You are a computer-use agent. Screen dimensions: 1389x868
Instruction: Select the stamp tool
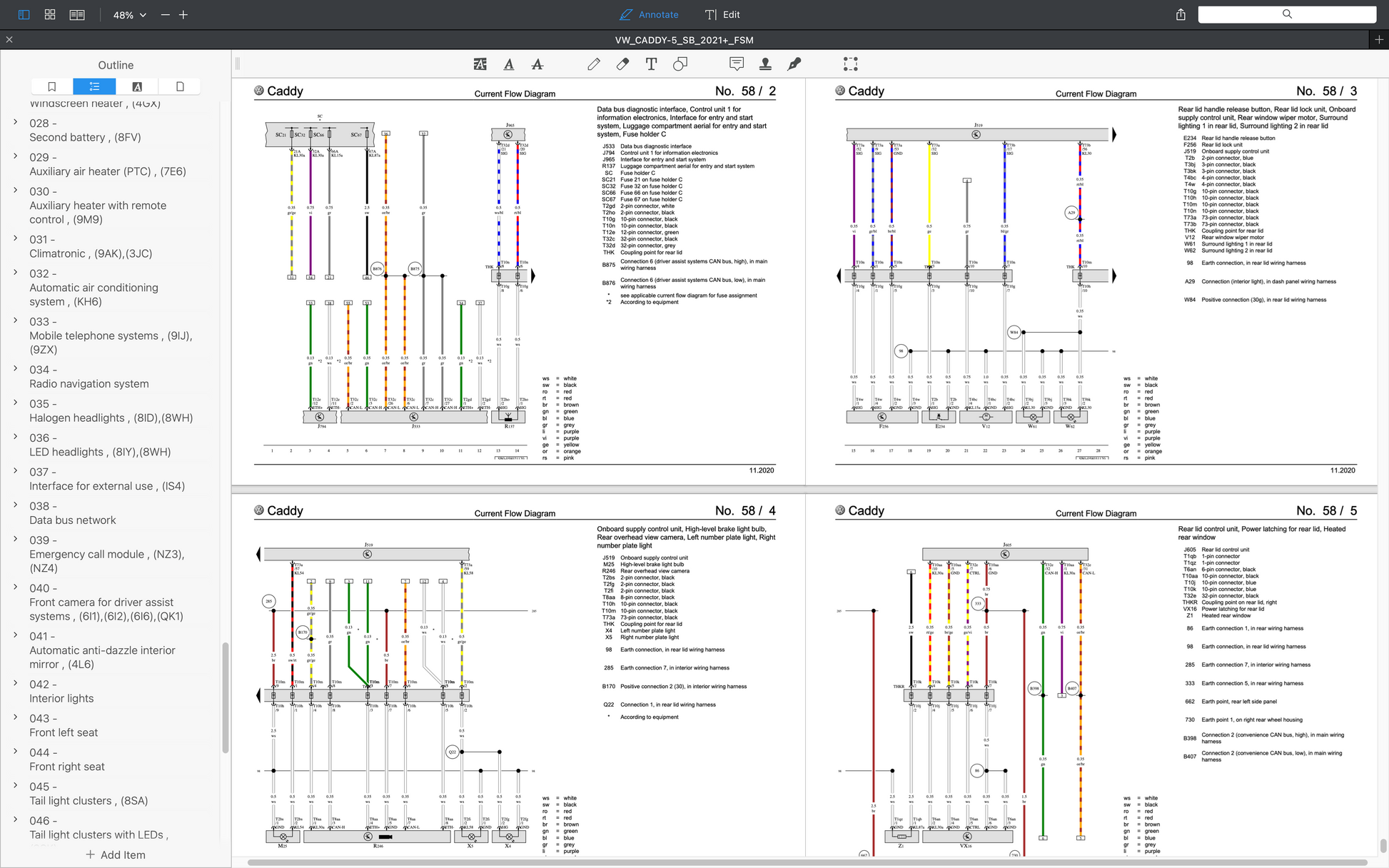point(765,64)
